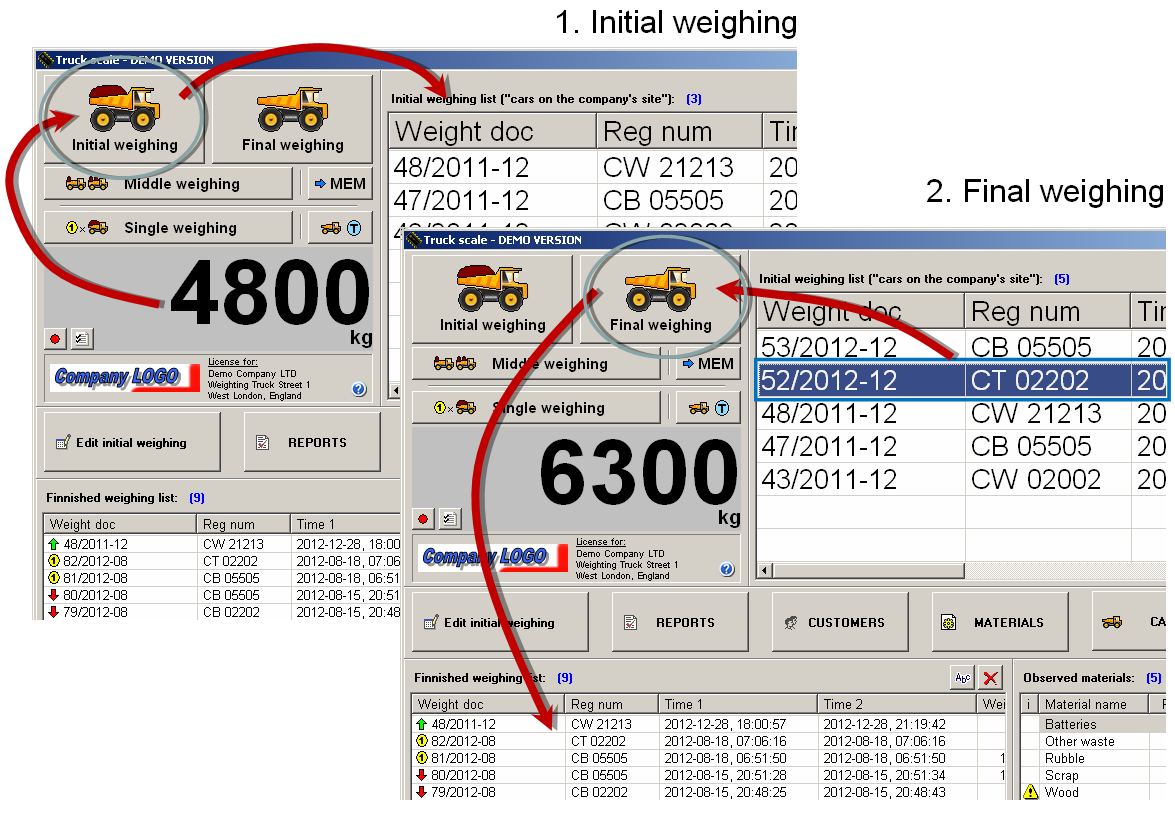The image size is (1175, 814).
Task: Open MATERIALS section
Action: (x=1000, y=622)
